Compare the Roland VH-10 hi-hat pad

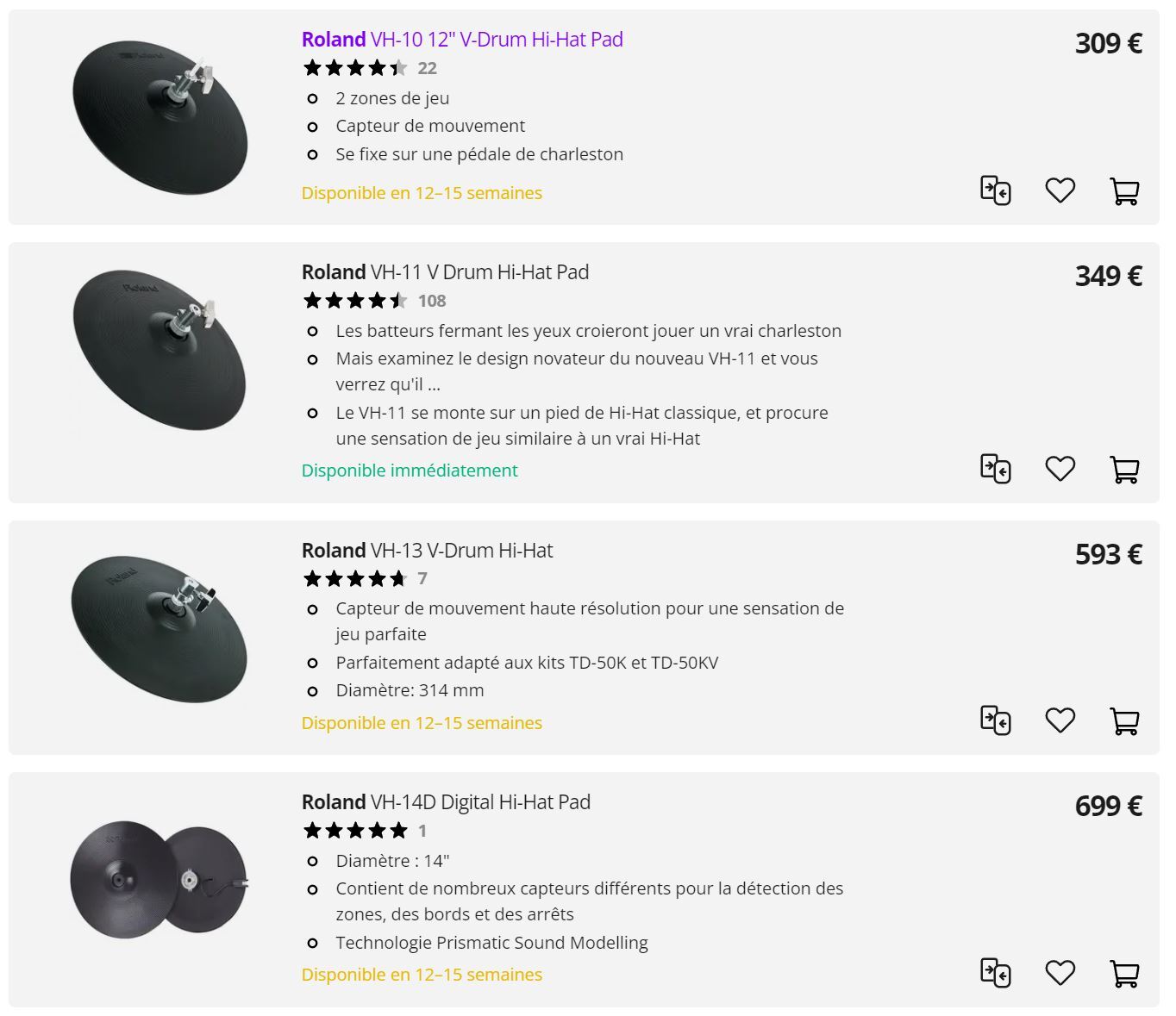coord(996,190)
